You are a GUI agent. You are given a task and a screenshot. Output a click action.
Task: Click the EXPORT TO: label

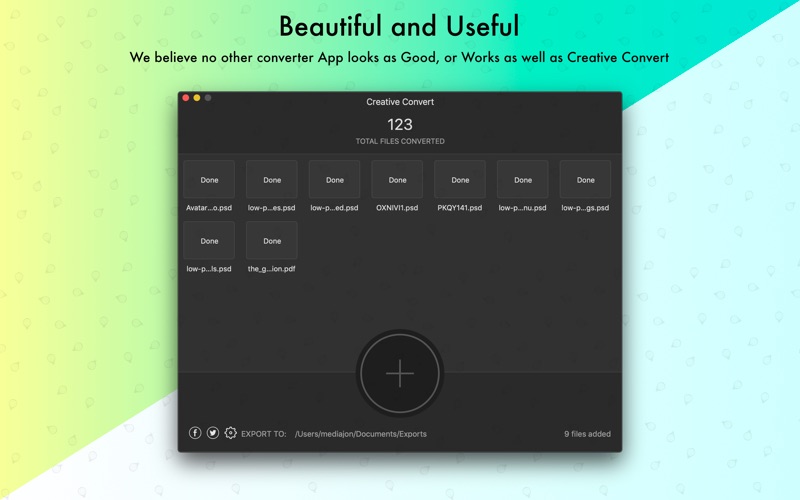click(264, 434)
